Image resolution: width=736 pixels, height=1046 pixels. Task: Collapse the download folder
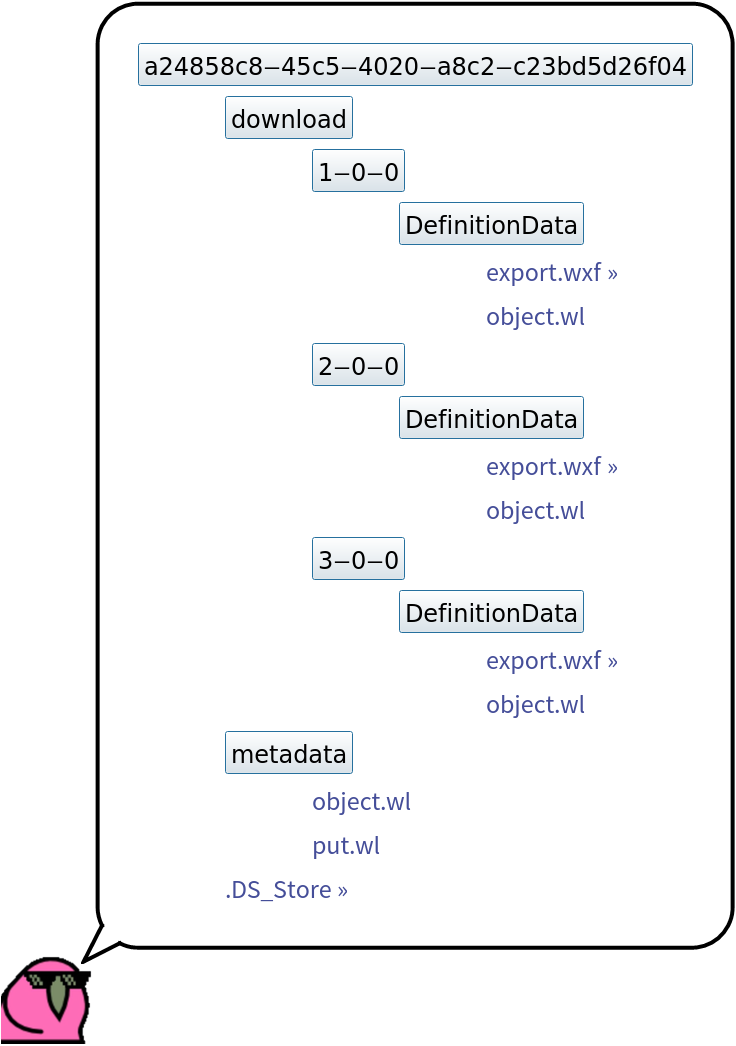point(288,119)
